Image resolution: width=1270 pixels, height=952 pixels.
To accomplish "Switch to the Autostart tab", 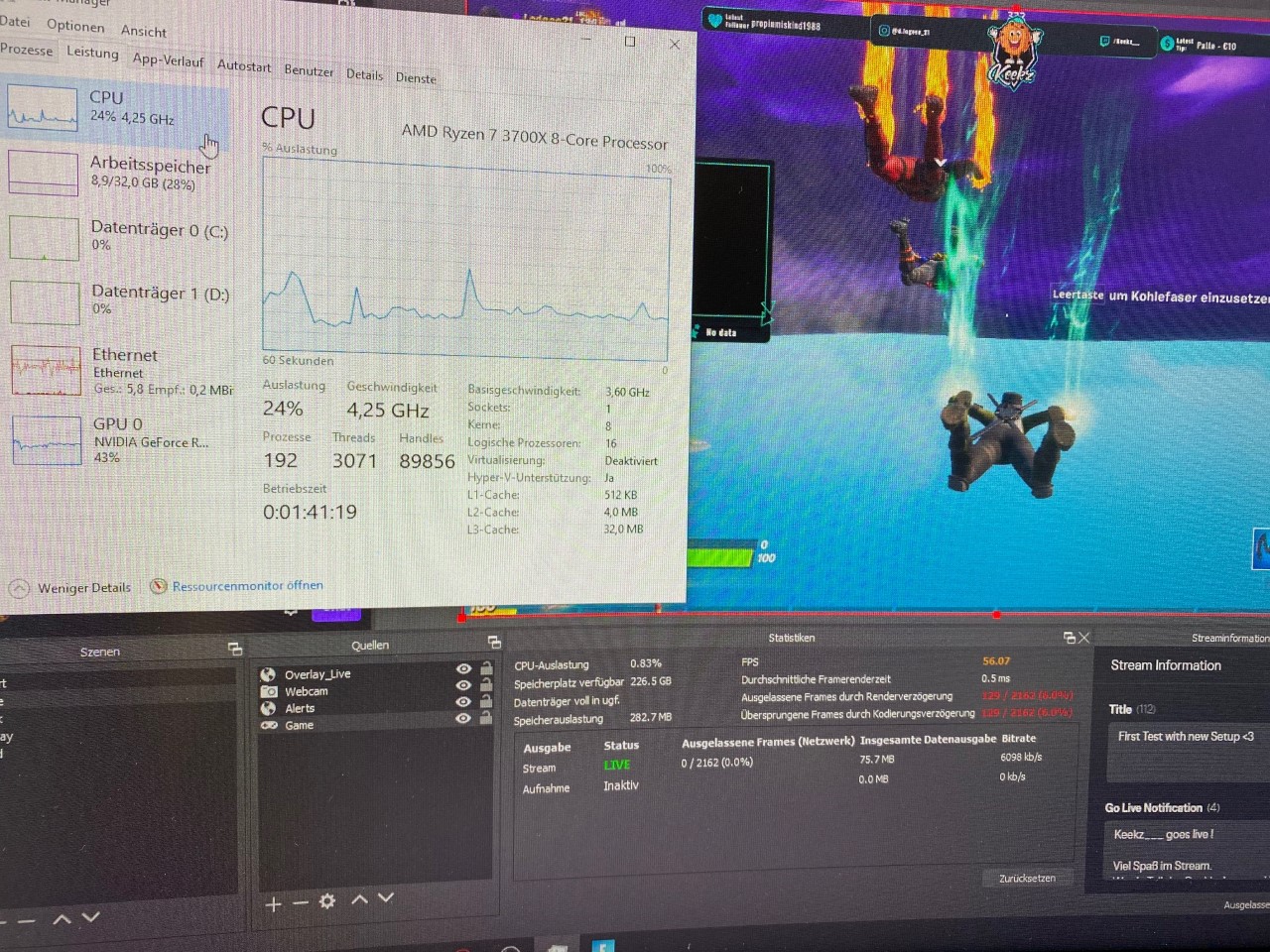I will (x=244, y=66).
